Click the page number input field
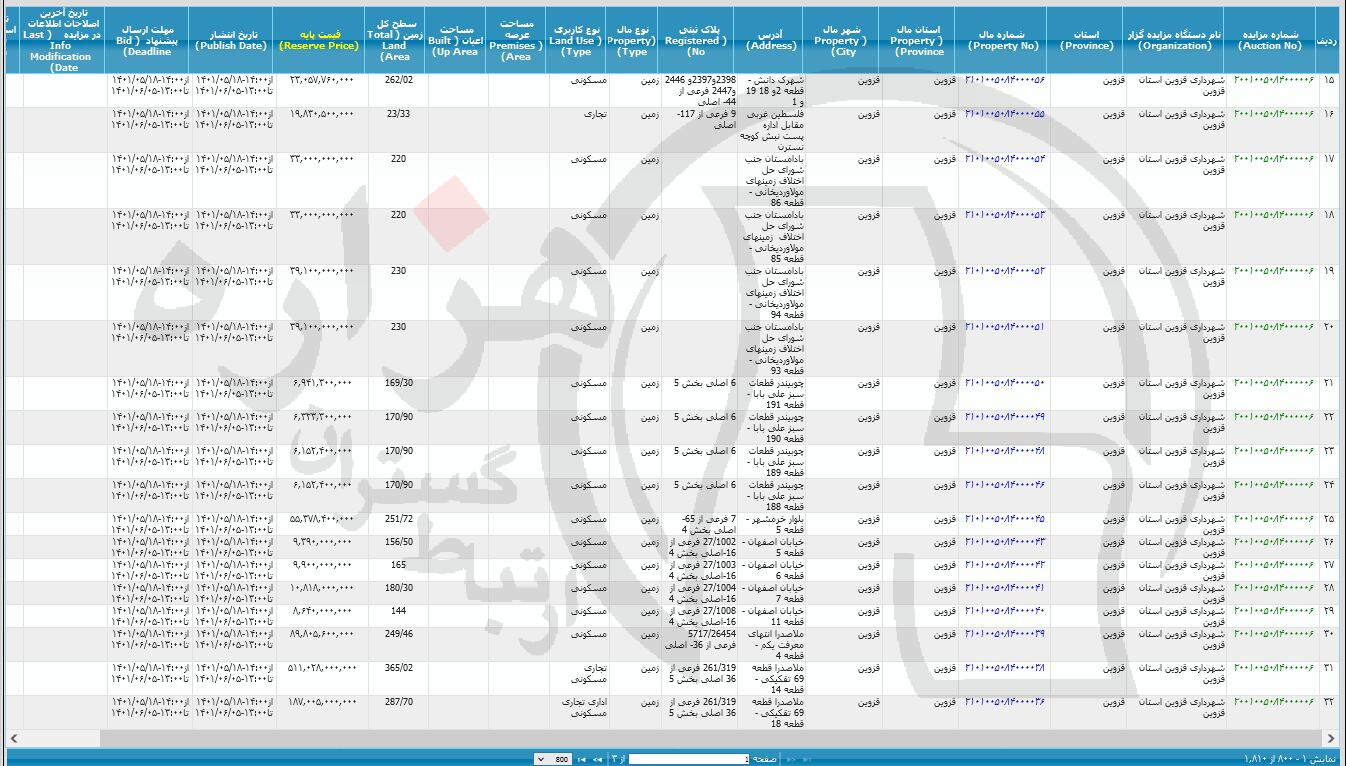This screenshot has width=1346, height=766. click(x=689, y=759)
